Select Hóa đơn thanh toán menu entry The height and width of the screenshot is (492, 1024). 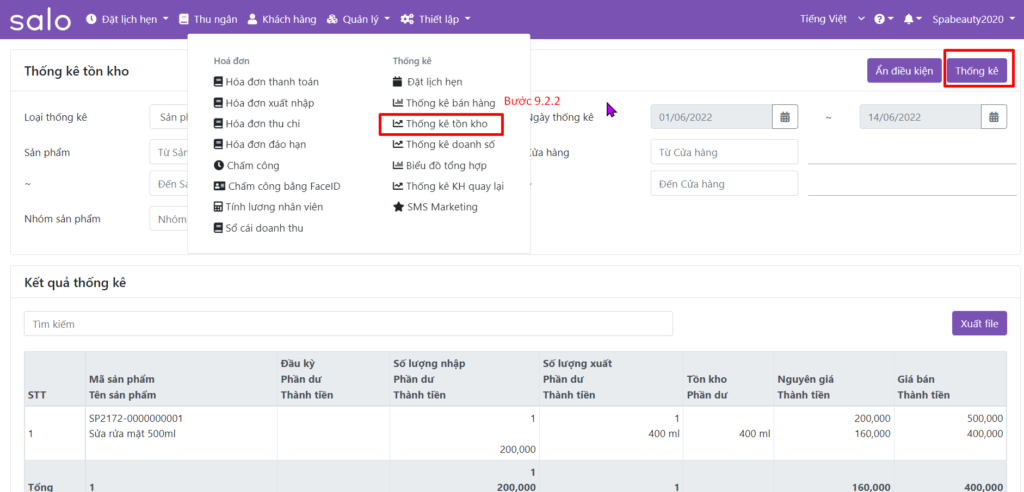pyautogui.click(x=266, y=82)
